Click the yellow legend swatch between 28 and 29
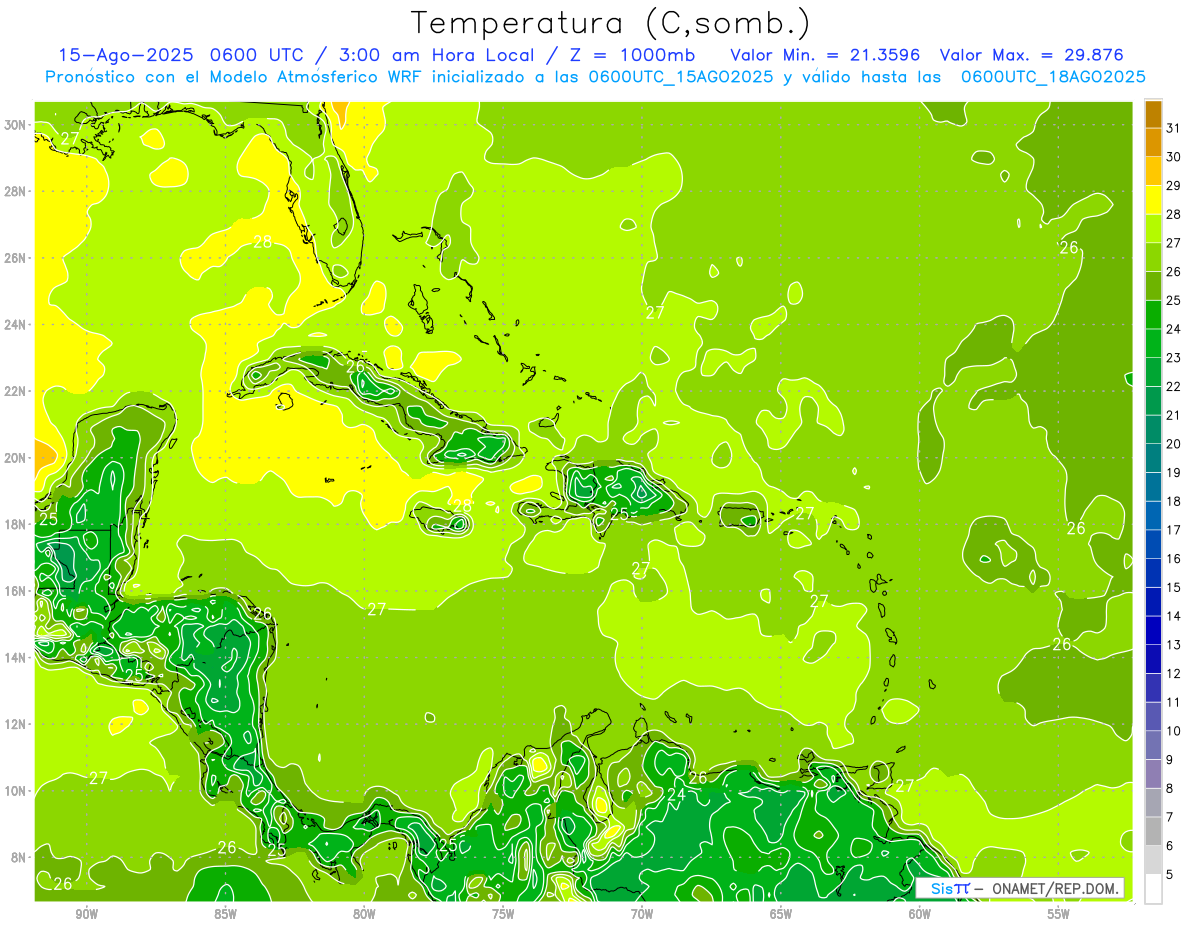Image resolution: width=1200 pixels, height=927 pixels. click(1153, 200)
